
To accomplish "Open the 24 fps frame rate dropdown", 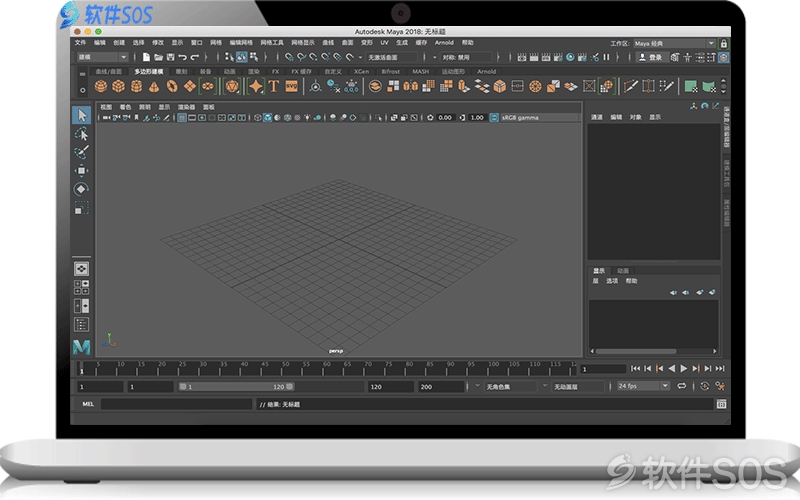I will tap(643, 386).
